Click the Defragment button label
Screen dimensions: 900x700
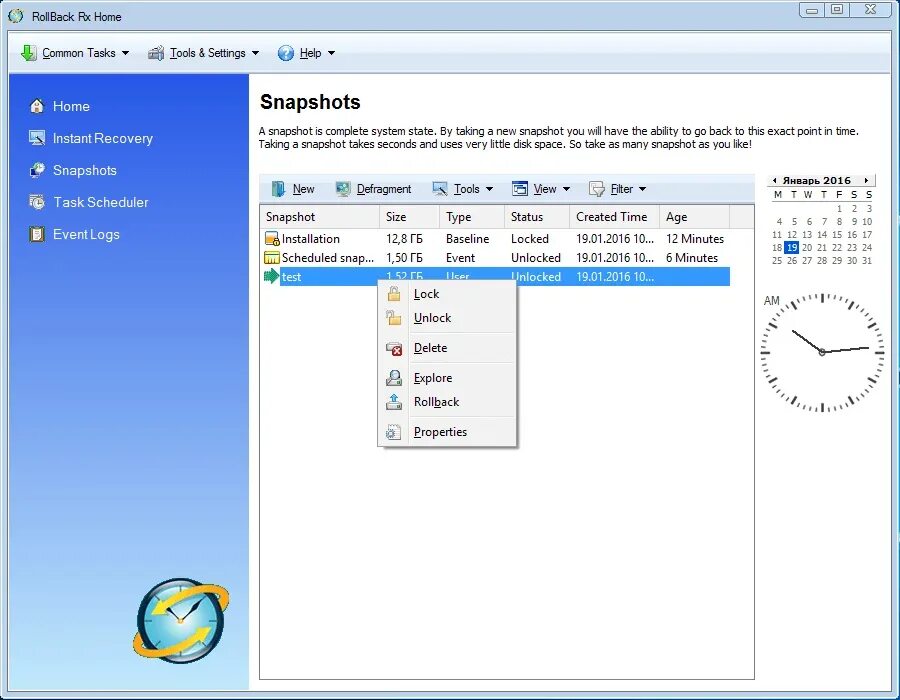tap(384, 189)
